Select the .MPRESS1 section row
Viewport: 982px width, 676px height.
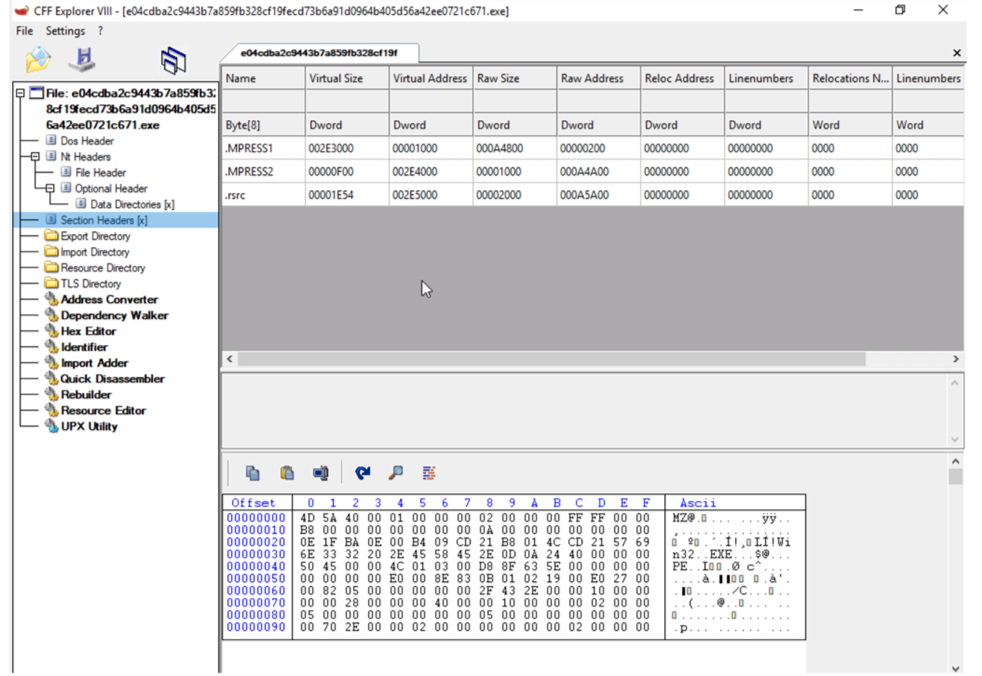click(249, 148)
